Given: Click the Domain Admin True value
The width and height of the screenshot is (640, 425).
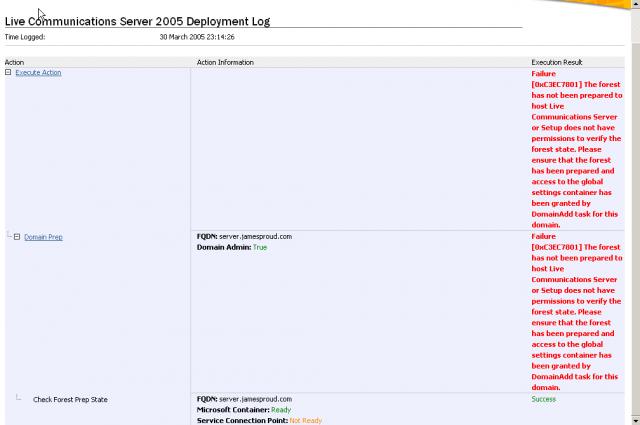Looking at the screenshot, I should point(260,247).
